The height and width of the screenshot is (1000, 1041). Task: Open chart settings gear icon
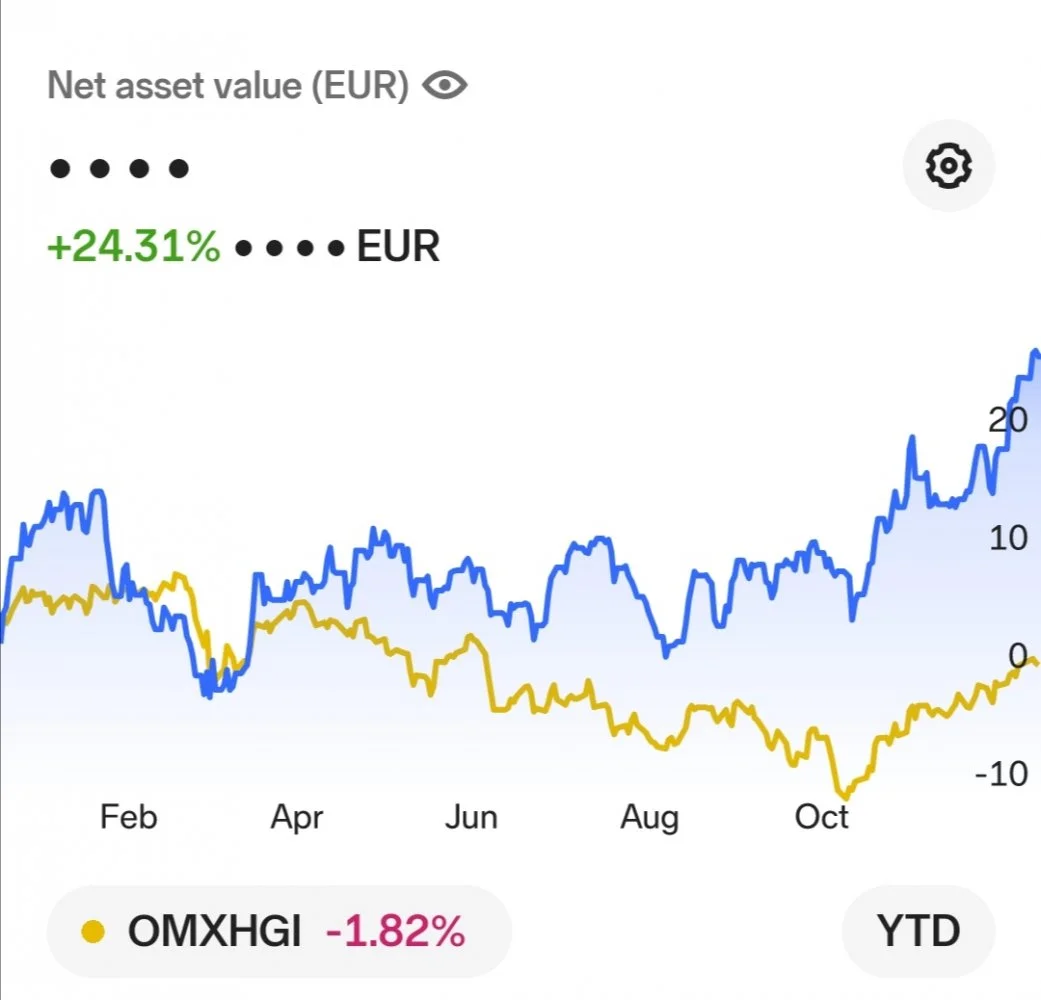tap(948, 166)
